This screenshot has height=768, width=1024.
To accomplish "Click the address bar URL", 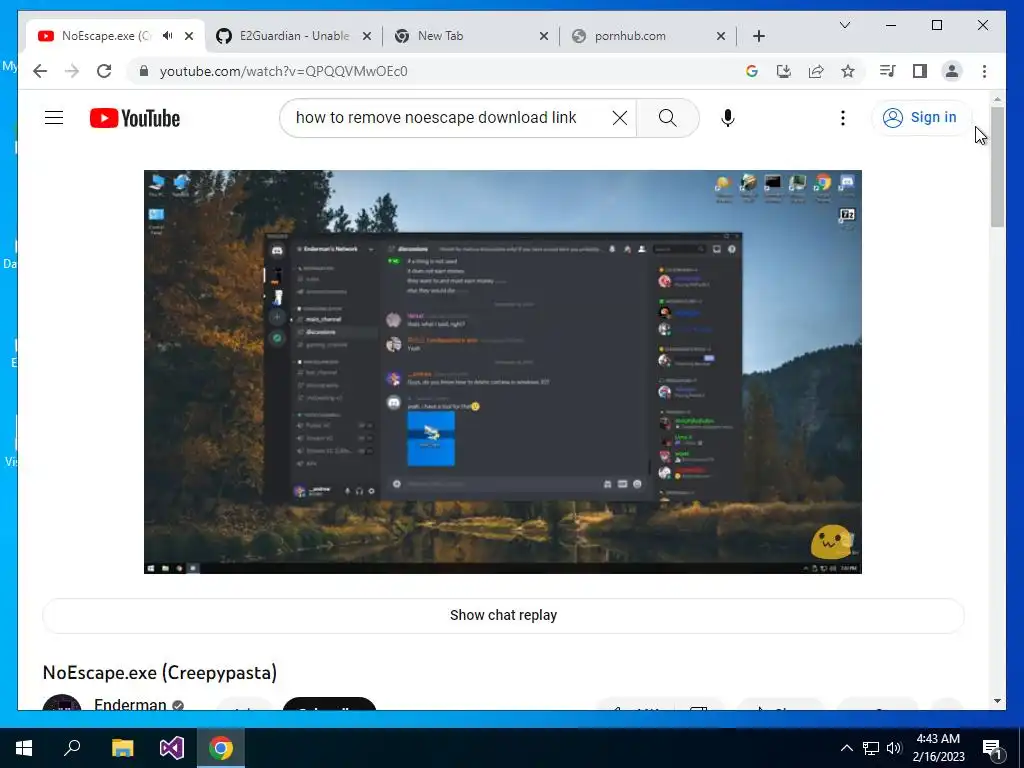I will (x=283, y=71).
